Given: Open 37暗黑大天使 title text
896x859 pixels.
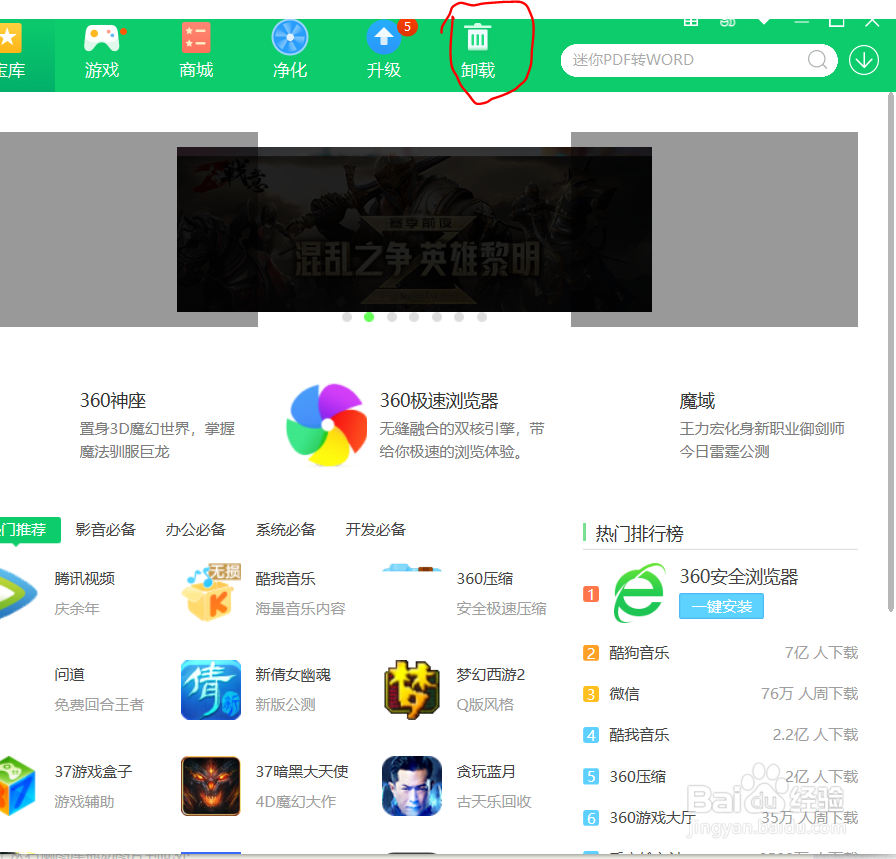Looking at the screenshot, I should 302,772.
